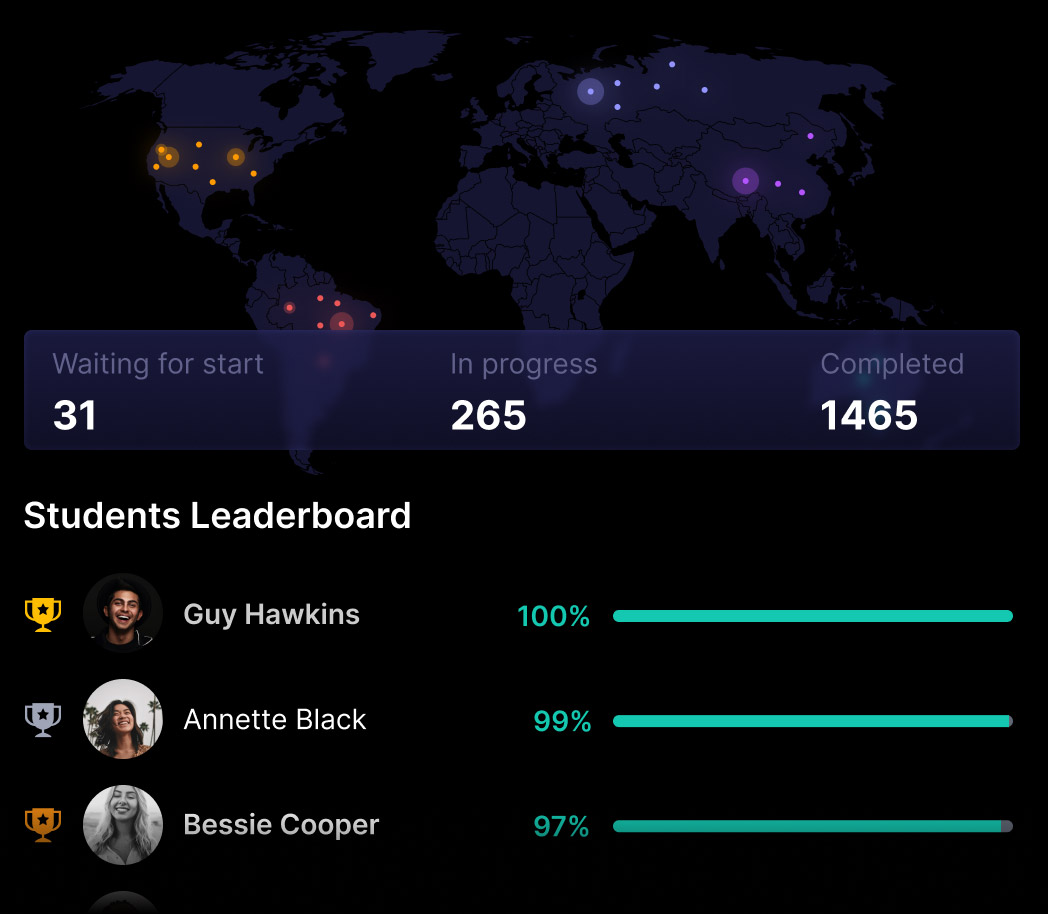Click the Waiting for start label

tap(158, 364)
